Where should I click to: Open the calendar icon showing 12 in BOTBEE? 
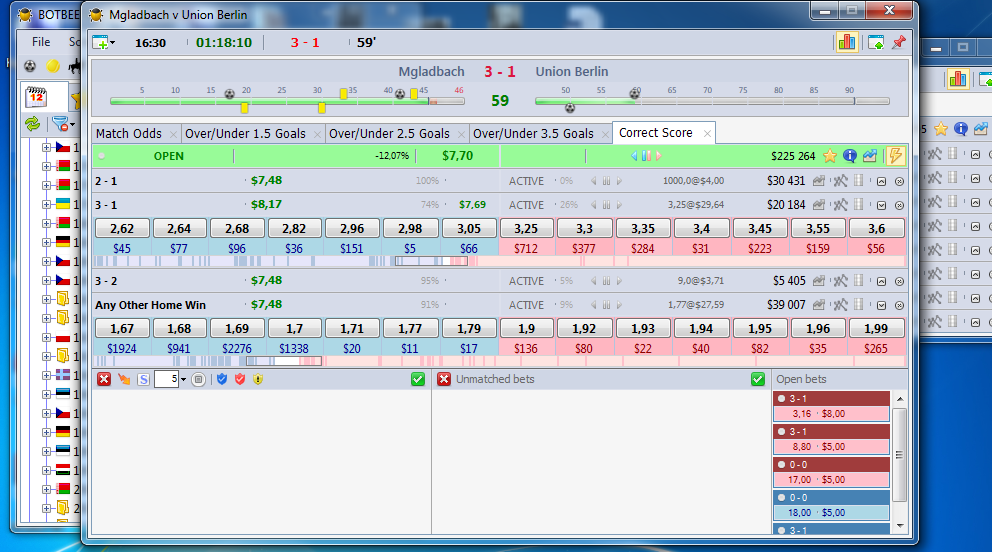tap(36, 97)
